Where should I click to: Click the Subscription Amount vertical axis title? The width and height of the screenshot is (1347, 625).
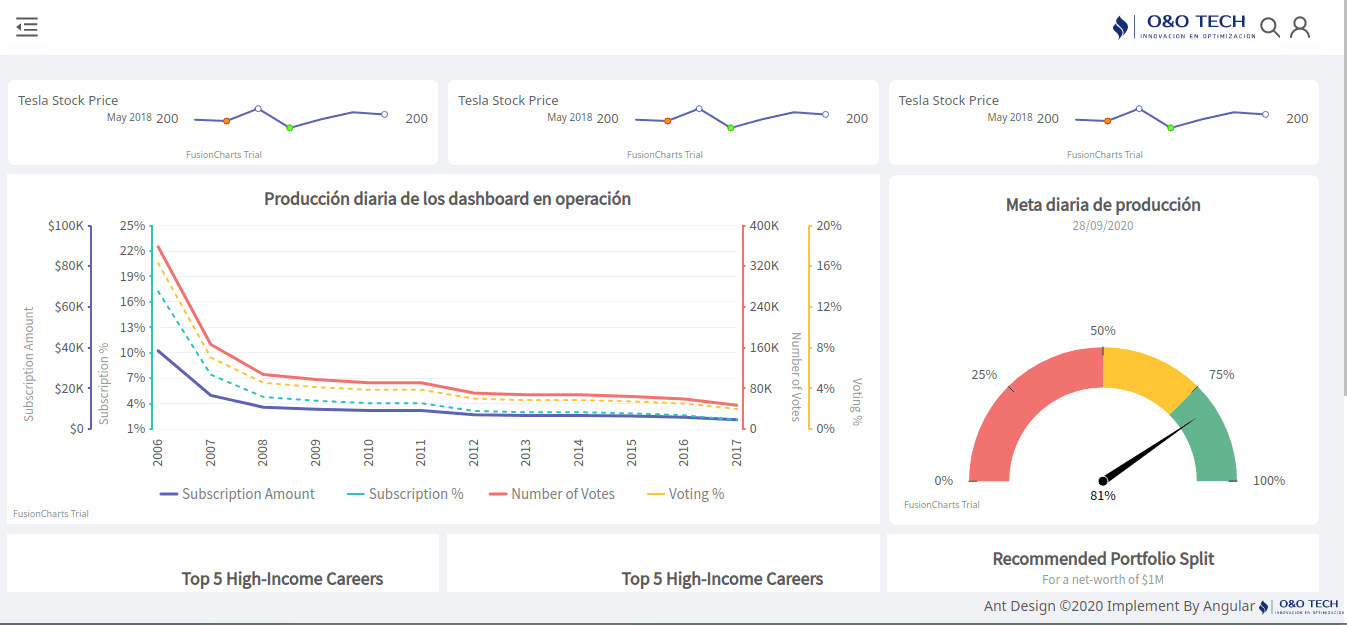29,364
